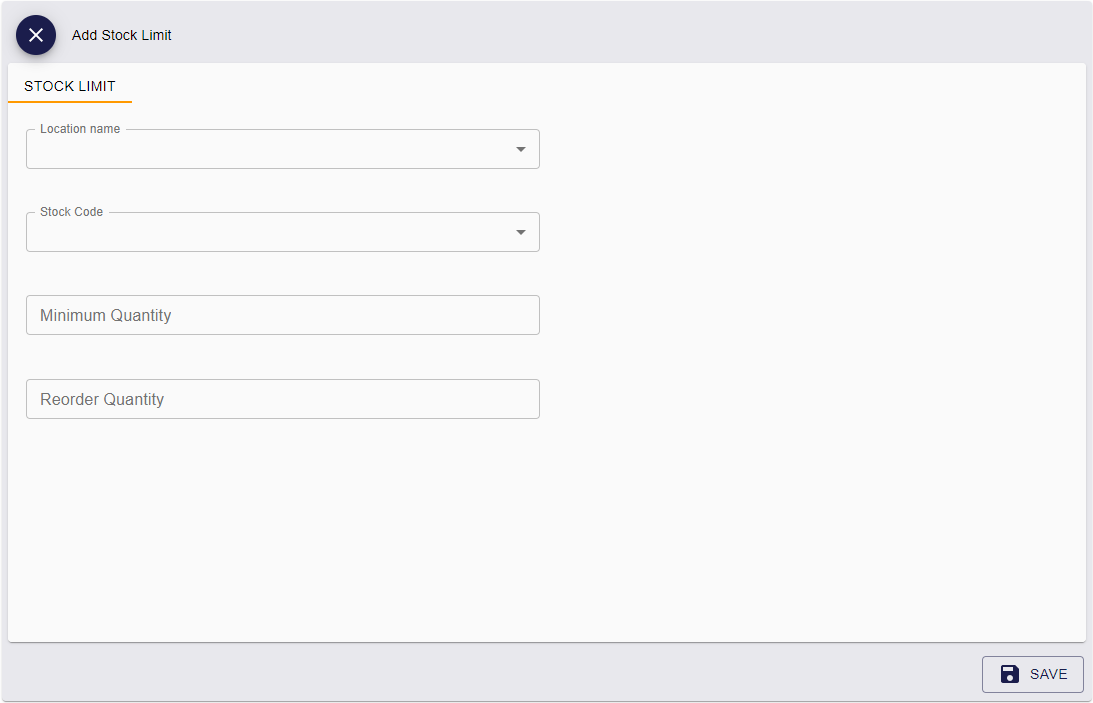Click the SAVE text label

pyautogui.click(x=1048, y=674)
